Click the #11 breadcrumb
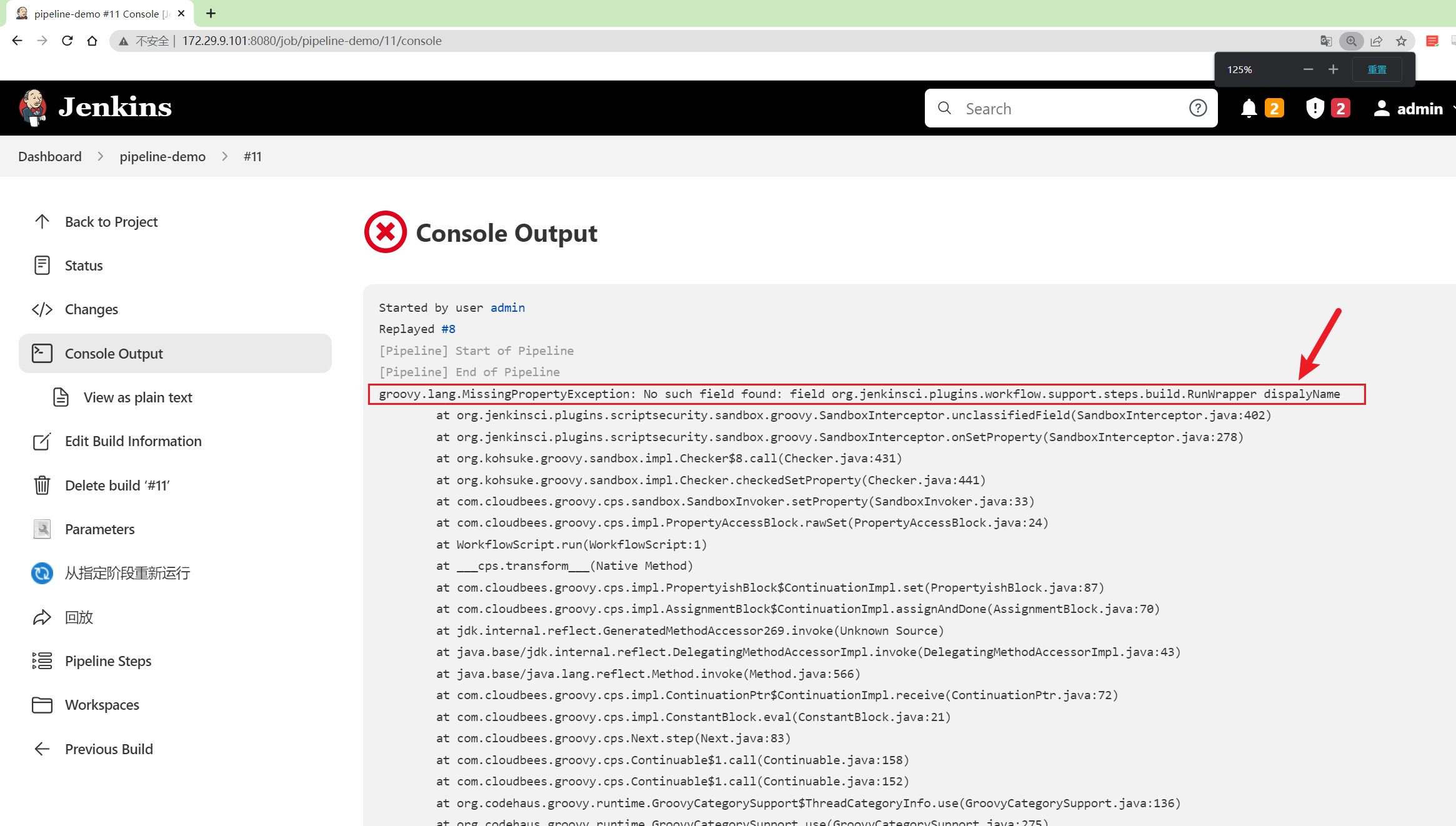The height and width of the screenshot is (826, 1456). (252, 156)
